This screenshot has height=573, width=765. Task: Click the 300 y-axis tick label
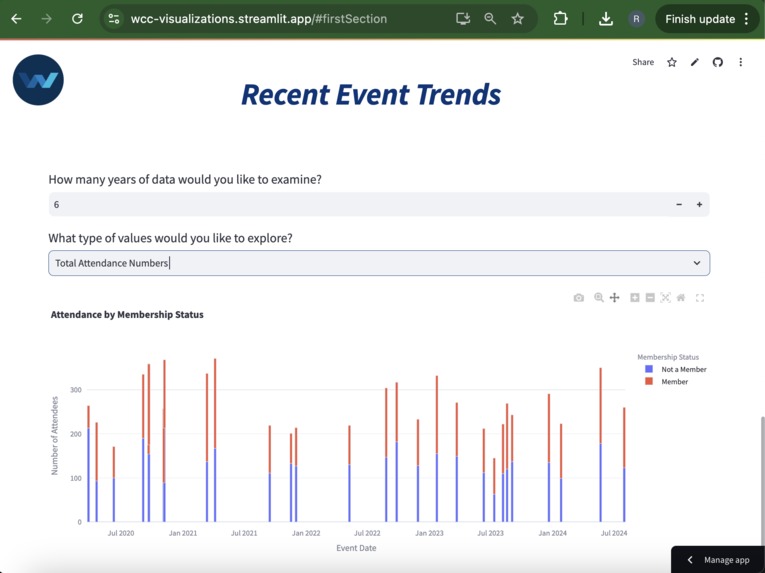(x=76, y=390)
